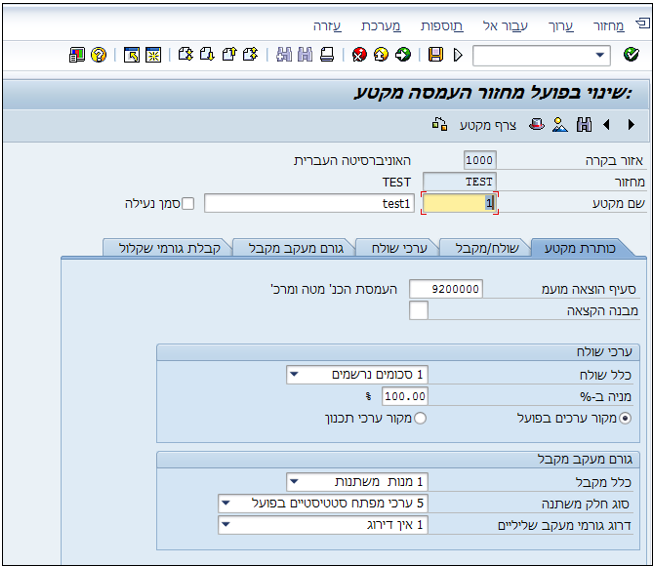Toggle the סמן נעילה checkbox
This screenshot has width=657, height=570.
(x=188, y=204)
